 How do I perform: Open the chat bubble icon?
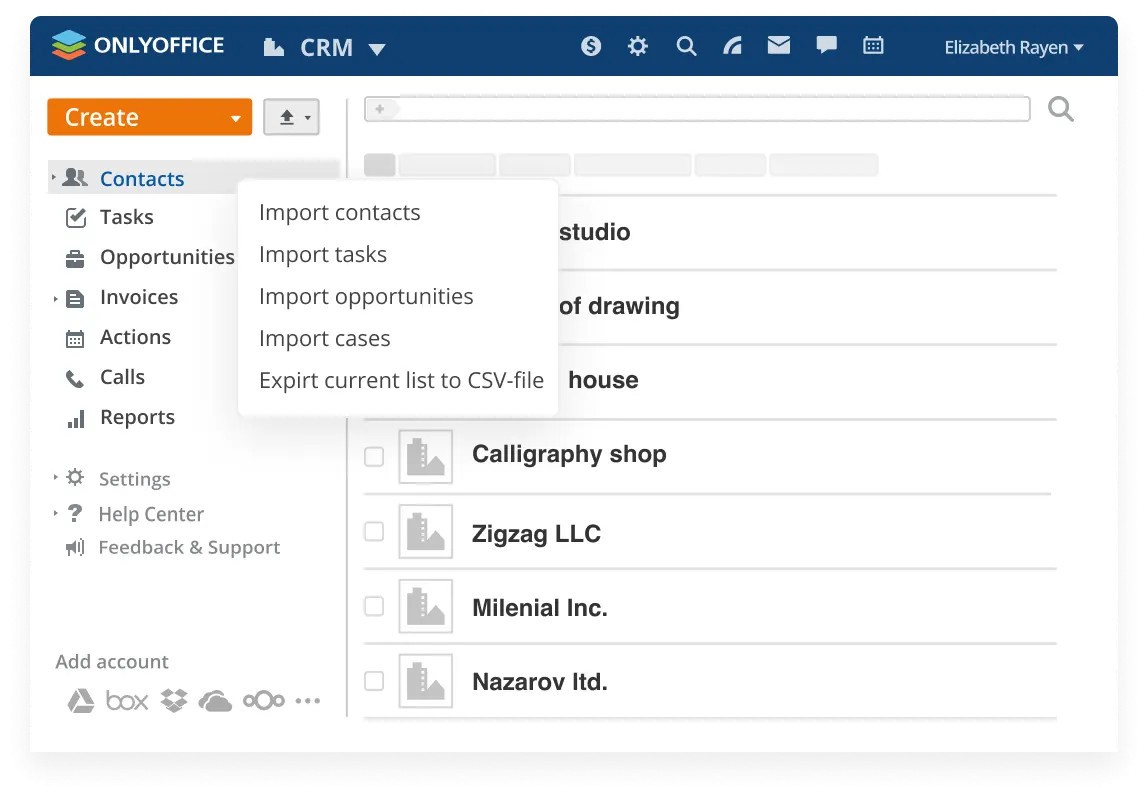pyautogui.click(x=826, y=46)
